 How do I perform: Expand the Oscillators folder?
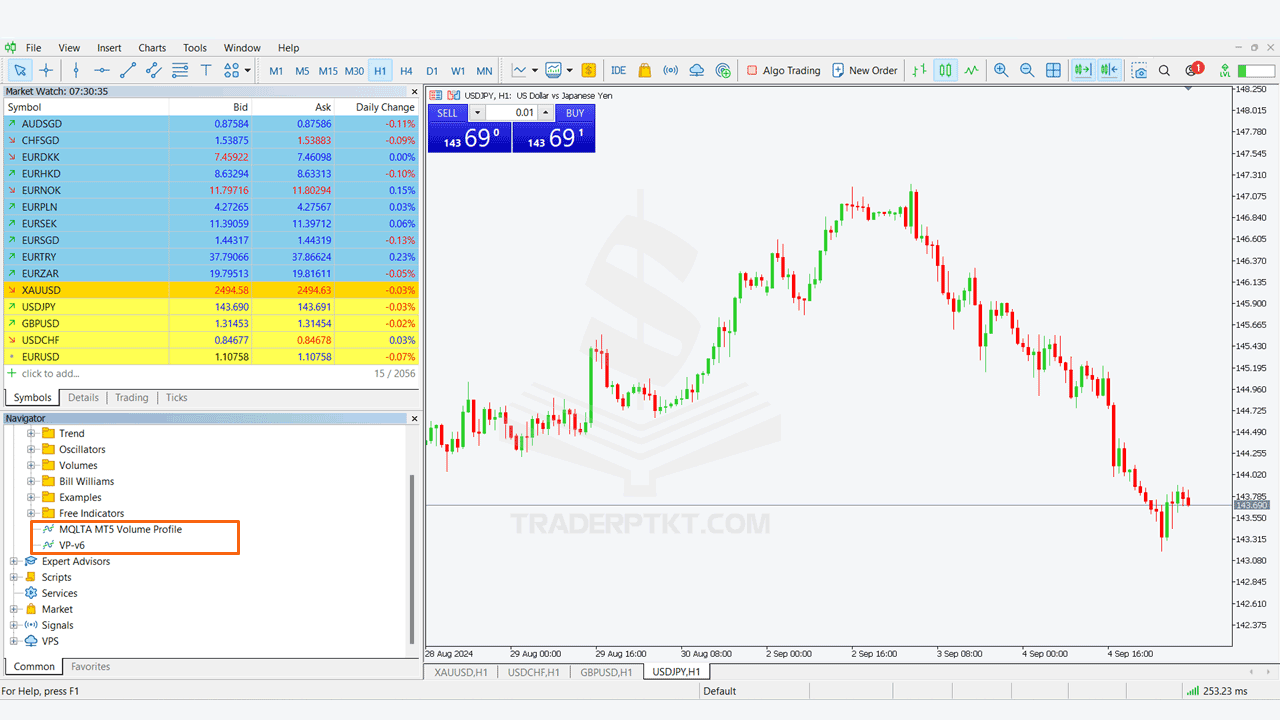point(31,449)
